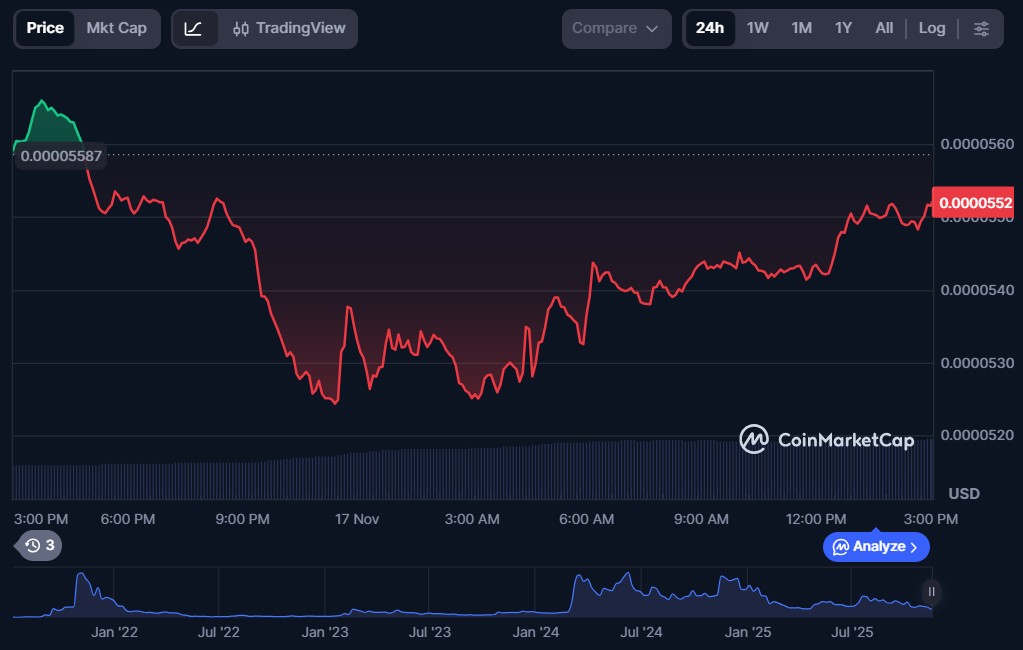1023x650 pixels.
Task: Choose the 1M time range
Action: 801,28
